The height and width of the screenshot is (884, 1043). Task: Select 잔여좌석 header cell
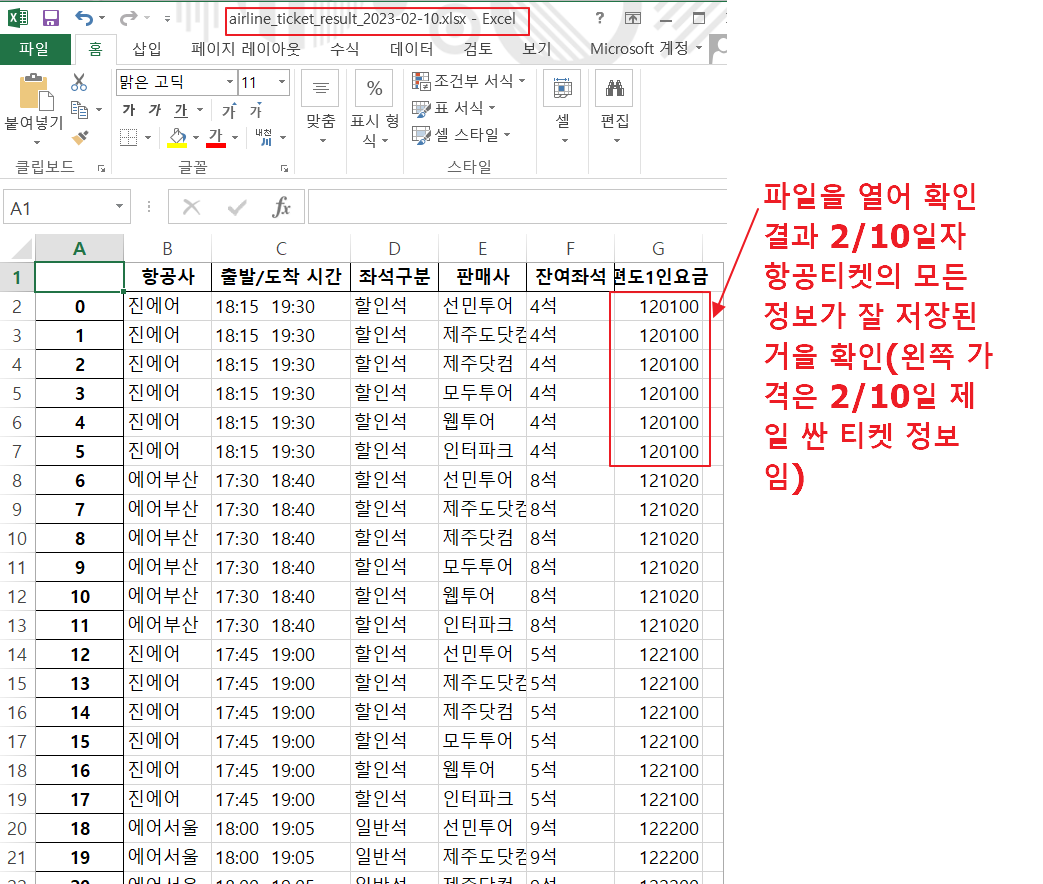pyautogui.click(x=570, y=277)
